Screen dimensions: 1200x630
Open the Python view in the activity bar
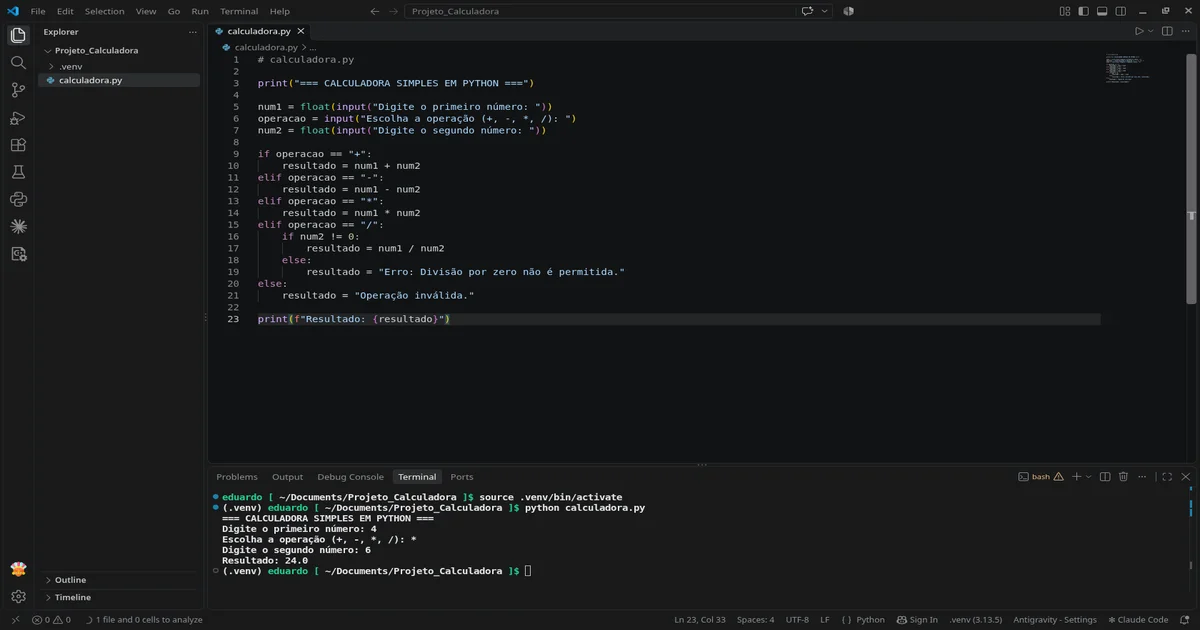click(x=18, y=199)
